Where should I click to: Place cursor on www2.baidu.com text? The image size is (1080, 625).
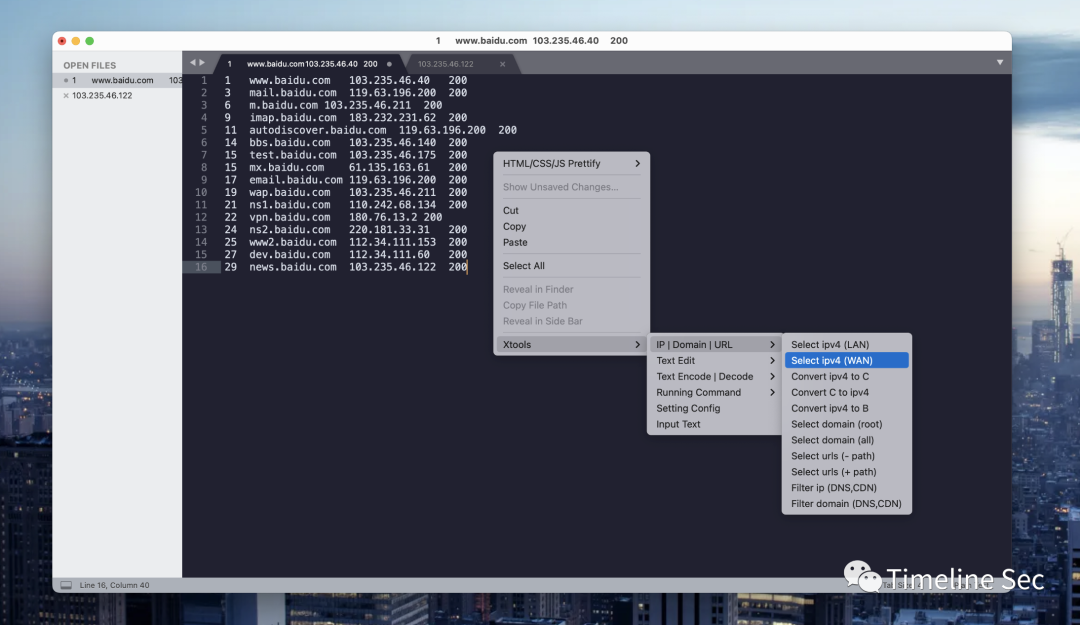pos(293,242)
